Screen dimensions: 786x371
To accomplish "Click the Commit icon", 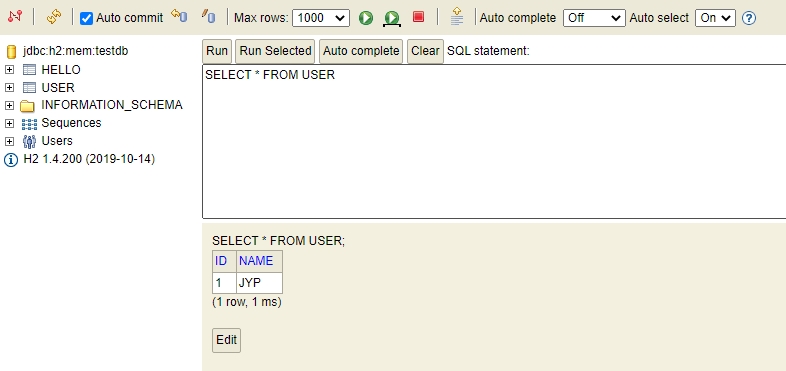I will click(209, 17).
